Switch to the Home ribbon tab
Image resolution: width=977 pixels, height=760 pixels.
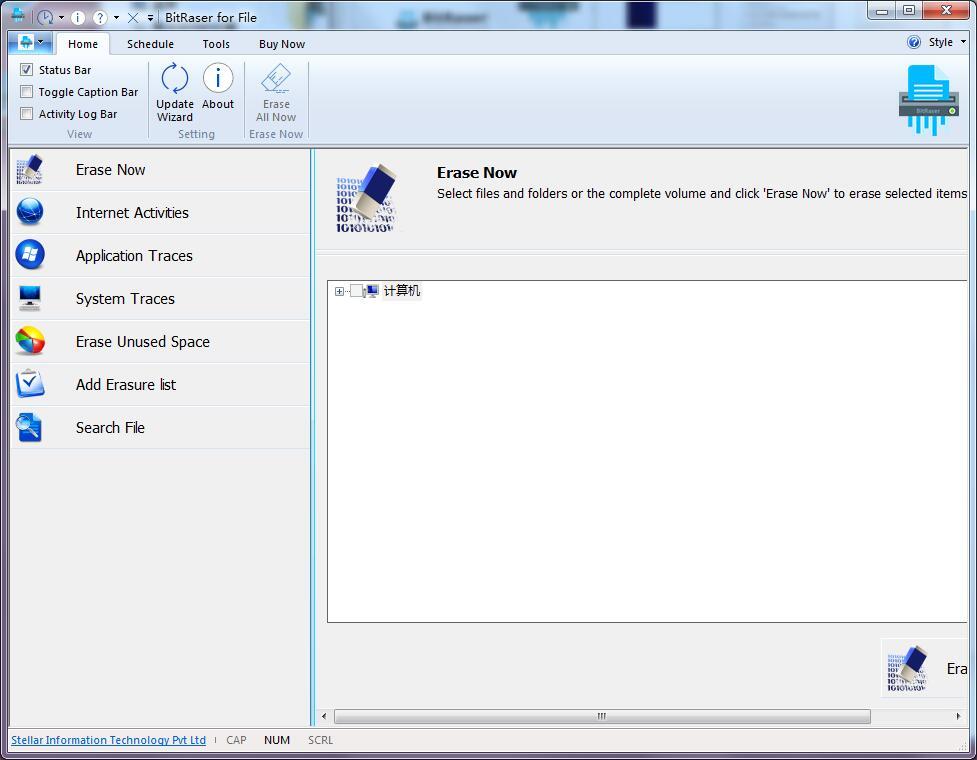click(x=83, y=44)
